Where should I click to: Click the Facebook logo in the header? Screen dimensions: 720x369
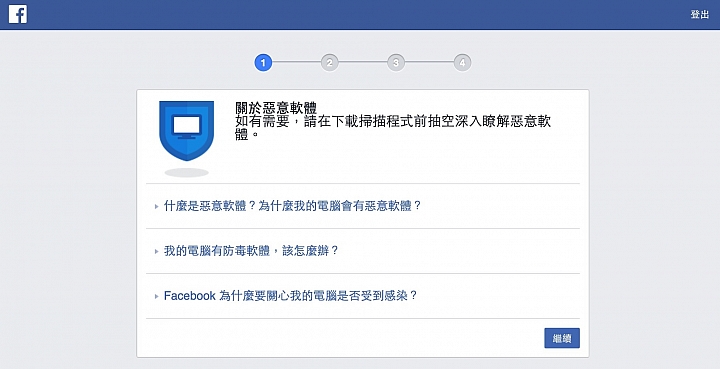17,14
